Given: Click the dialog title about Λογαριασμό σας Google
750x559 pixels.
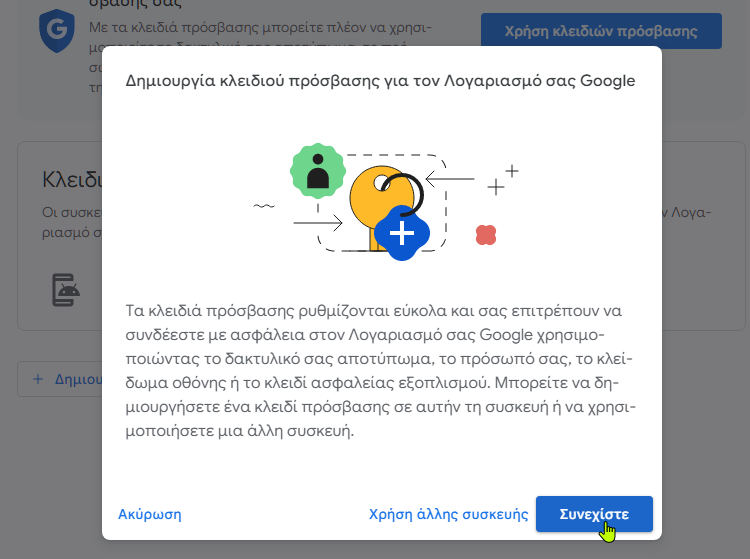Looking at the screenshot, I should (x=380, y=81).
